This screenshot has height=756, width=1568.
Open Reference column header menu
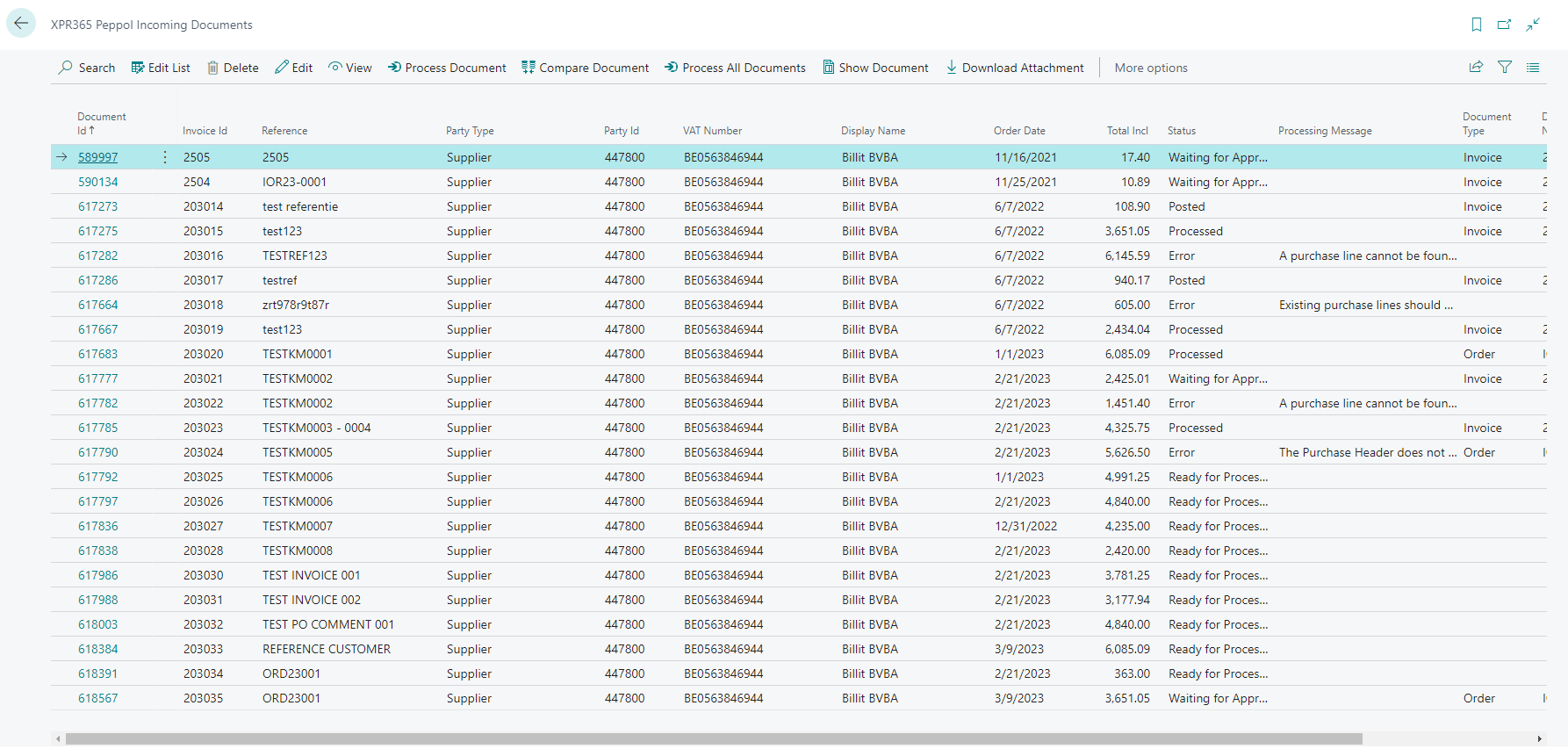(284, 131)
